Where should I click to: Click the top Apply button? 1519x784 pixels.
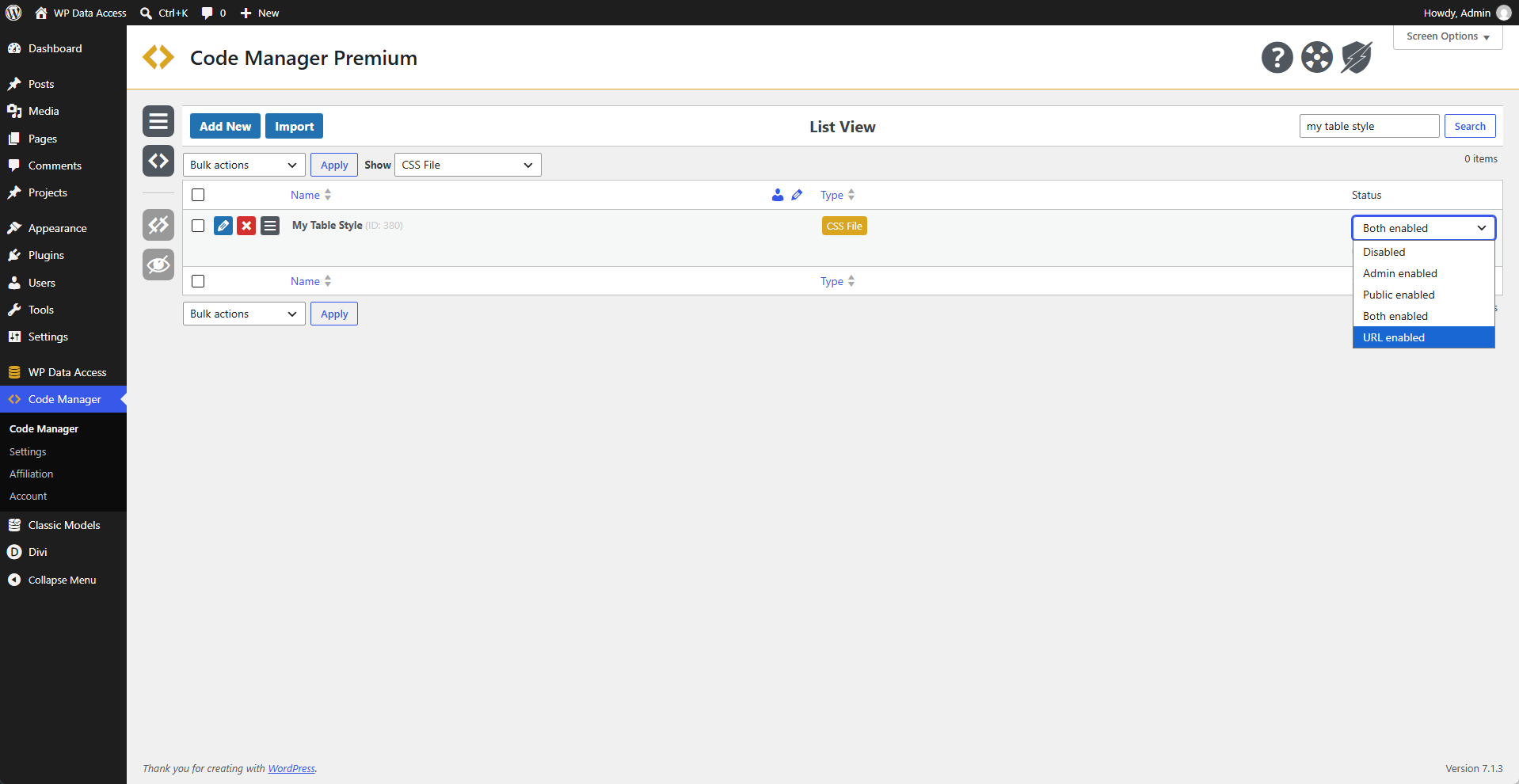point(334,165)
